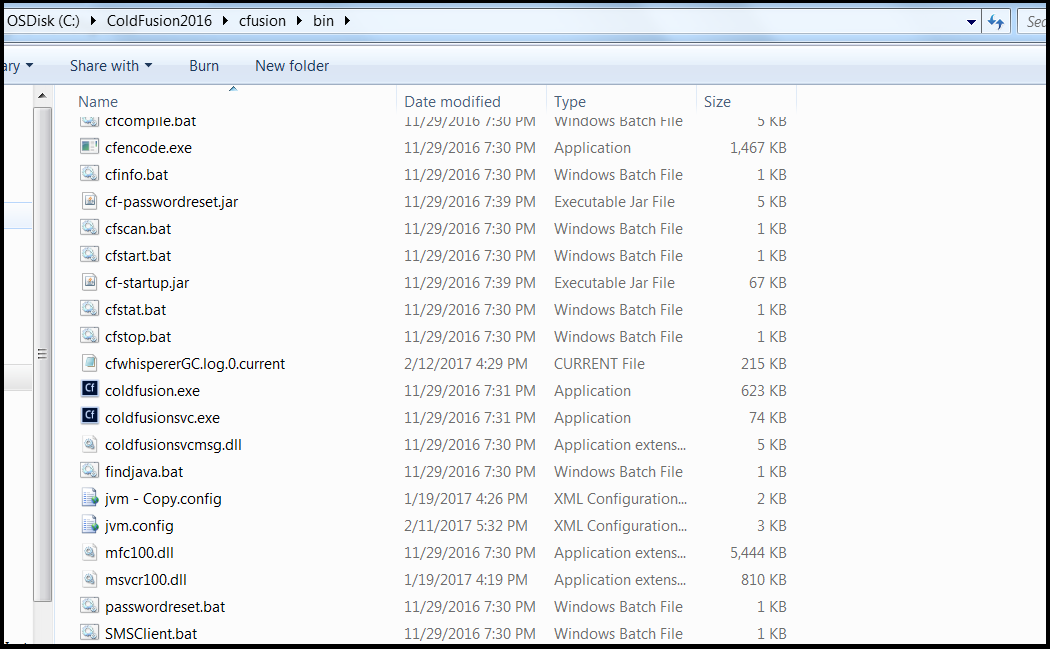Go to ColdFusion2016 folder in breadcrumb
Viewport: 1050px width, 649px height.
click(x=159, y=21)
